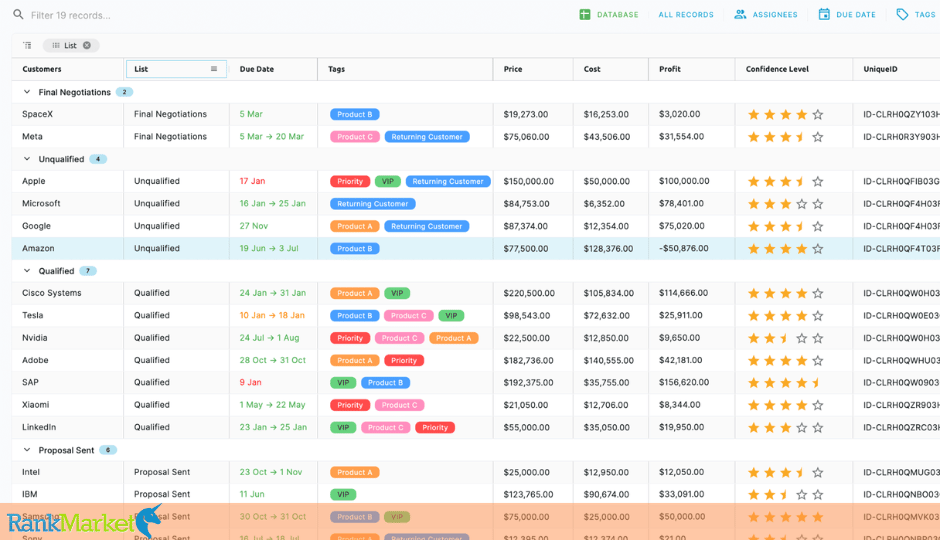Click Google's Product A tag

tap(354, 227)
